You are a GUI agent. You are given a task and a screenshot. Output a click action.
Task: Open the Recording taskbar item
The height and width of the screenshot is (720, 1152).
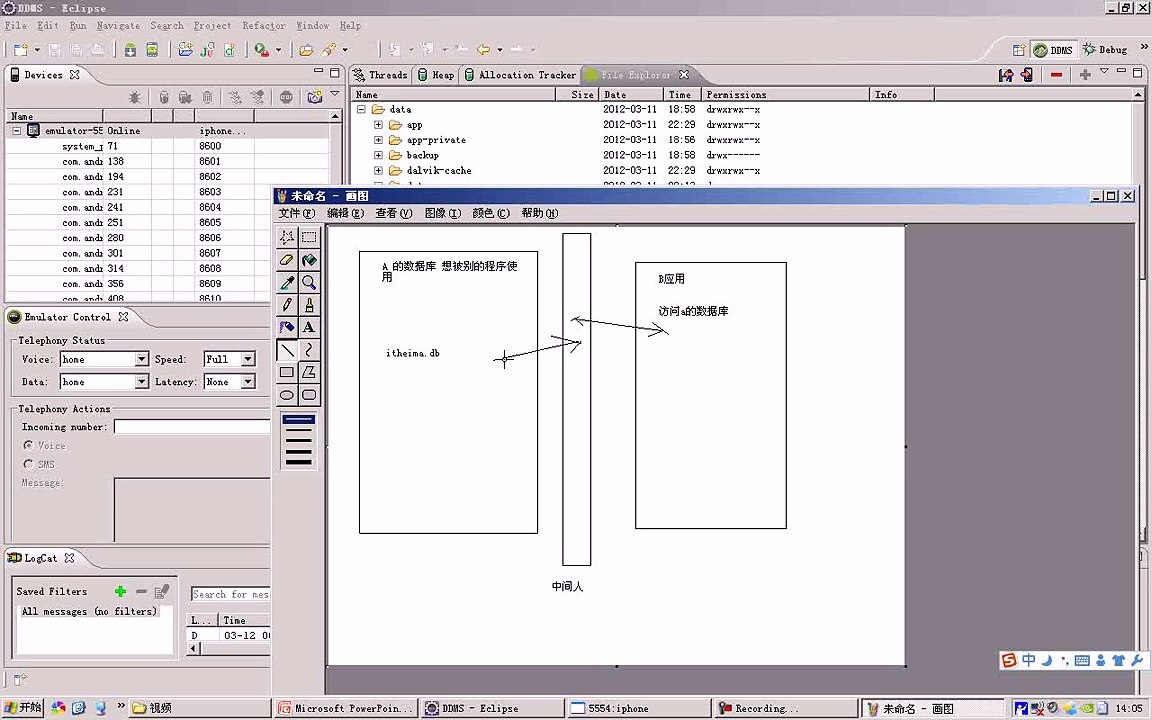tap(786, 709)
